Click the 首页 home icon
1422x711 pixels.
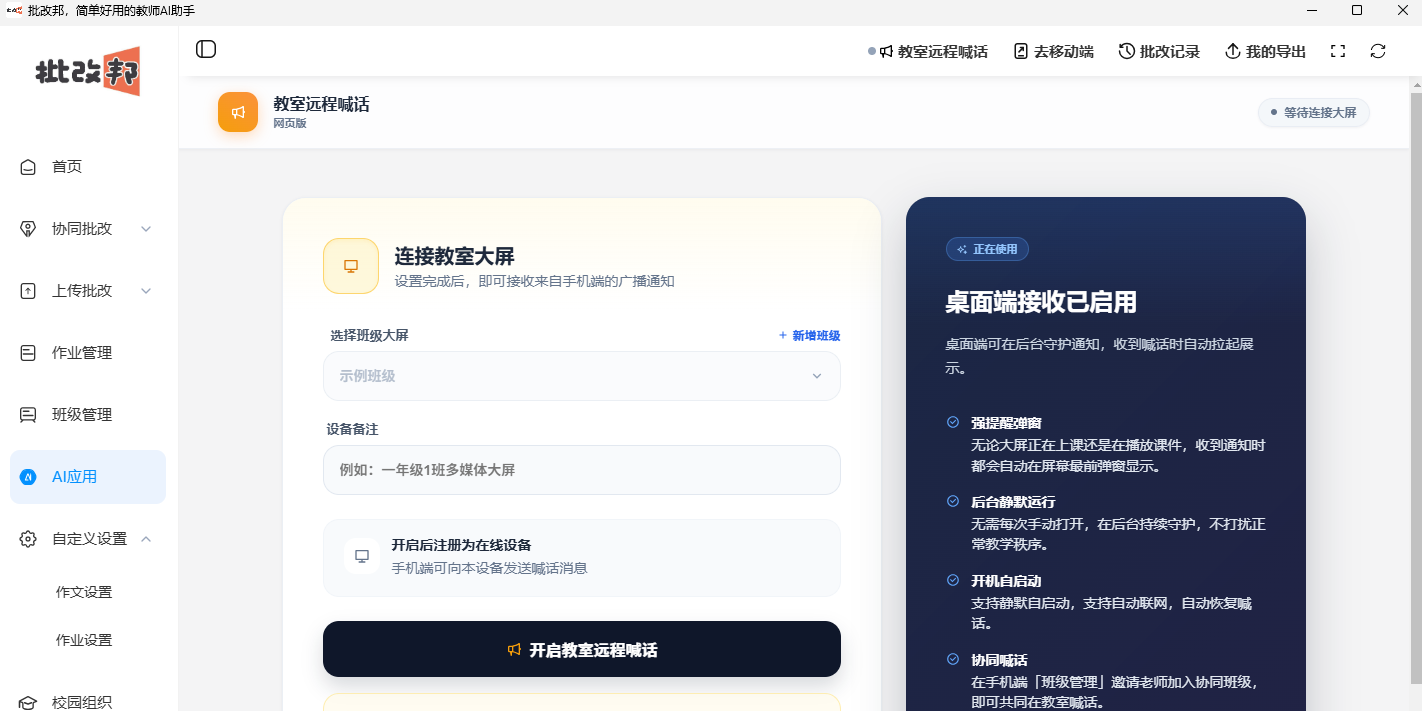(29, 167)
